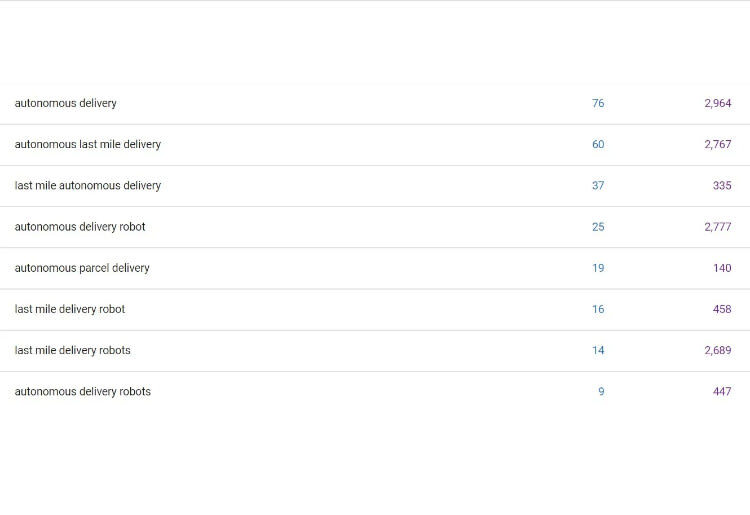Screen dimensions: 750x515
Task: Open the 'autonomous delivery robots' query
Action: click(83, 391)
